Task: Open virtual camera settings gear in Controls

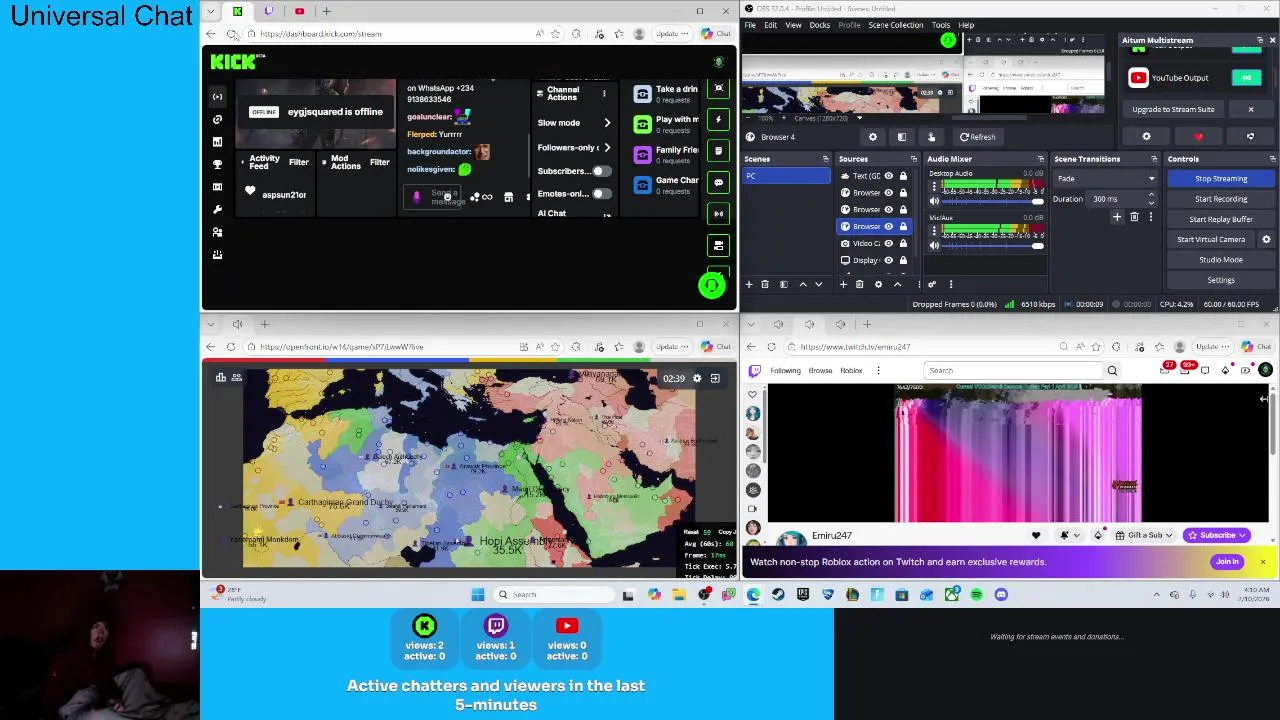Action: (x=1266, y=239)
